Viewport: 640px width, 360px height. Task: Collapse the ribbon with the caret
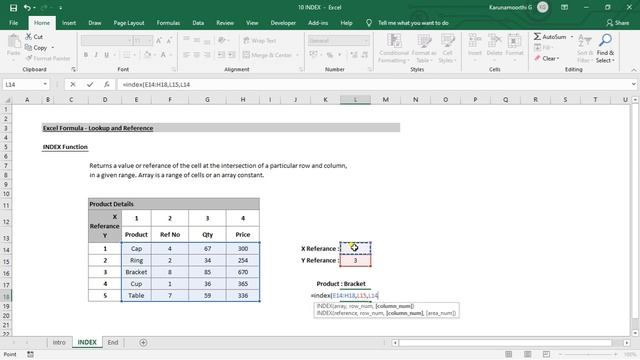coord(633,70)
